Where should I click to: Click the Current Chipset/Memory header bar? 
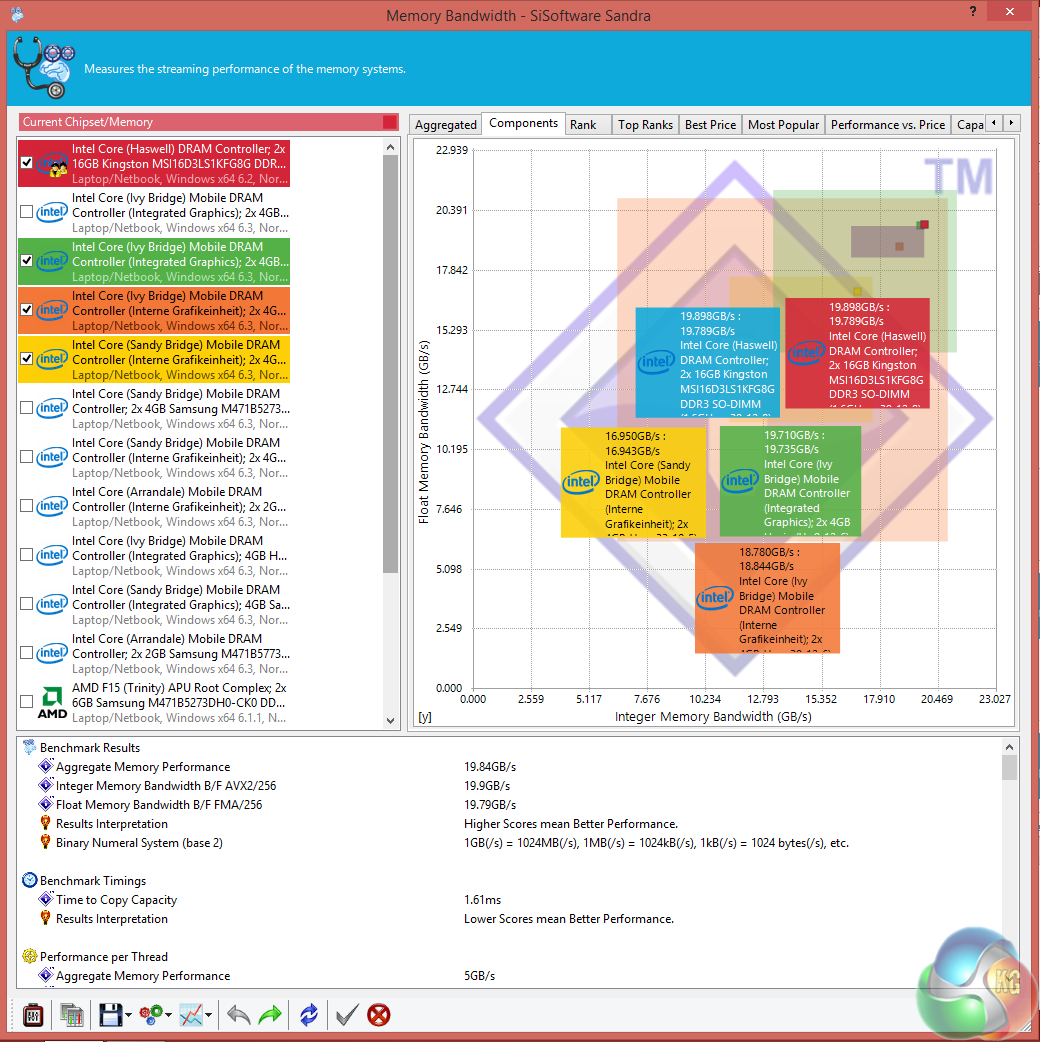coord(209,122)
